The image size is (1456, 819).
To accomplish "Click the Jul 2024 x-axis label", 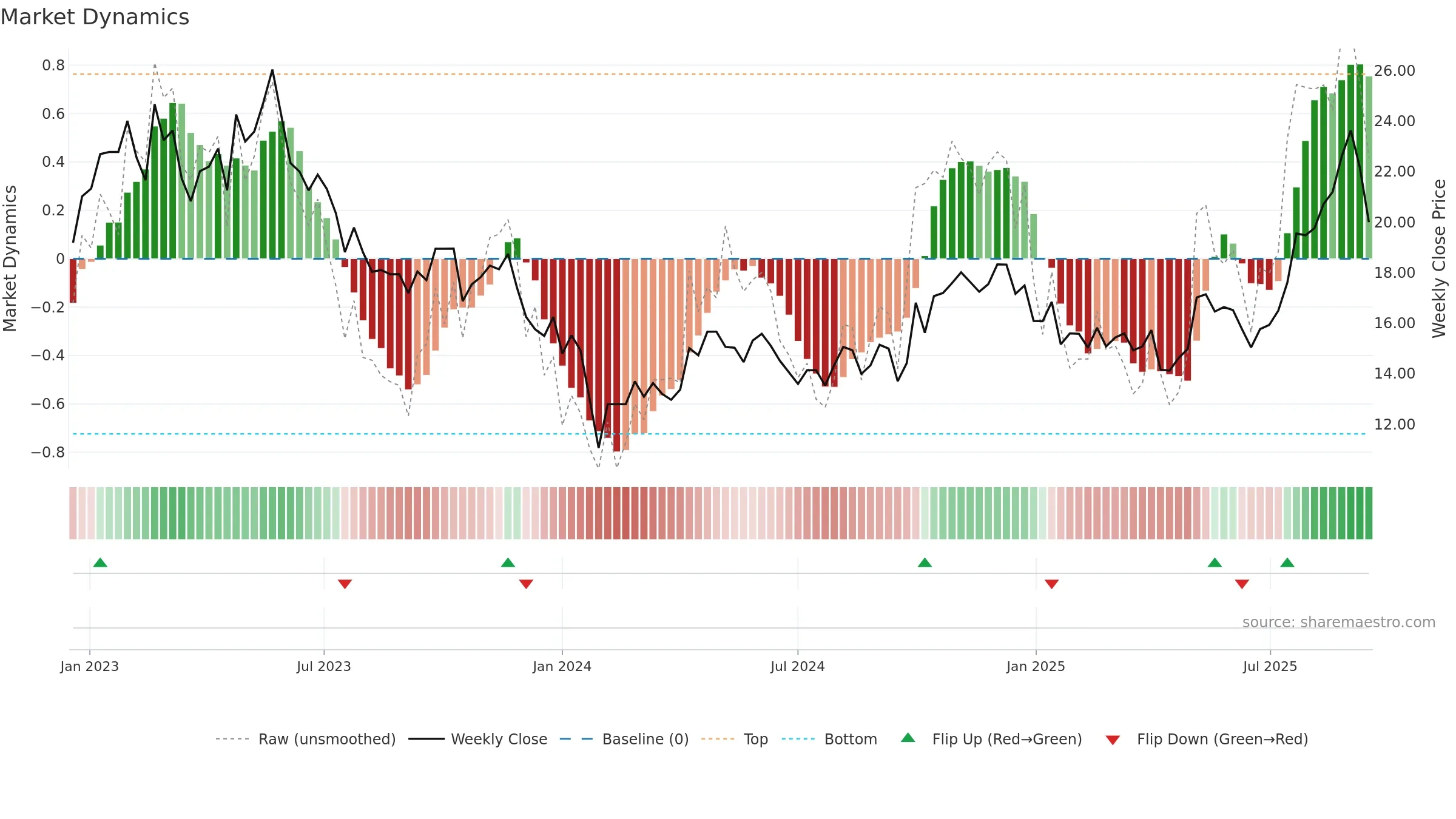I will coord(797,666).
